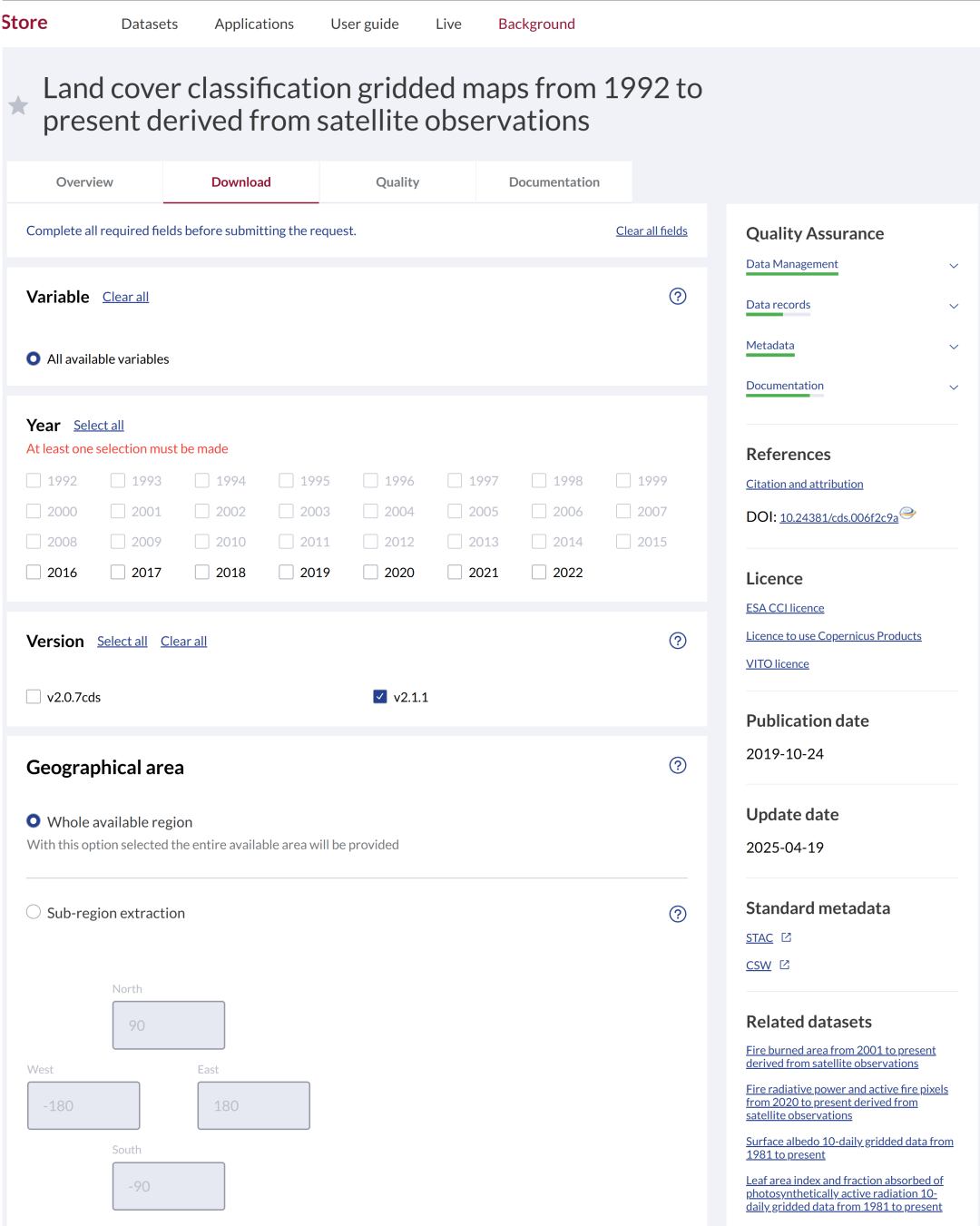Open the Version section help icon
Image resolution: width=980 pixels, height=1226 pixels.
pos(678,641)
